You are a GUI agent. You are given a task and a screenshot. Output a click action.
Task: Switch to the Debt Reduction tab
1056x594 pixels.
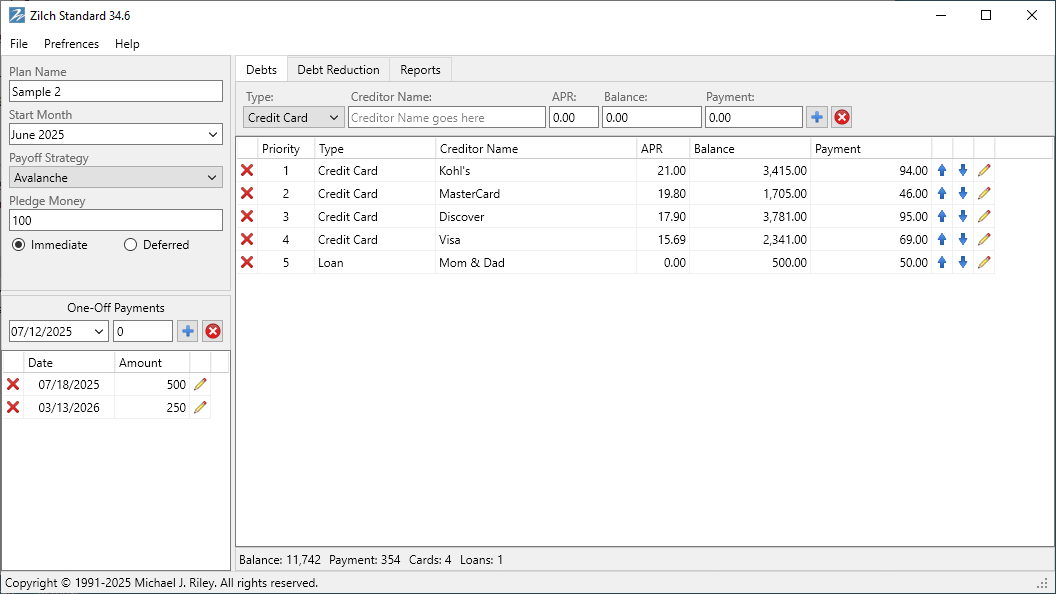(x=338, y=70)
